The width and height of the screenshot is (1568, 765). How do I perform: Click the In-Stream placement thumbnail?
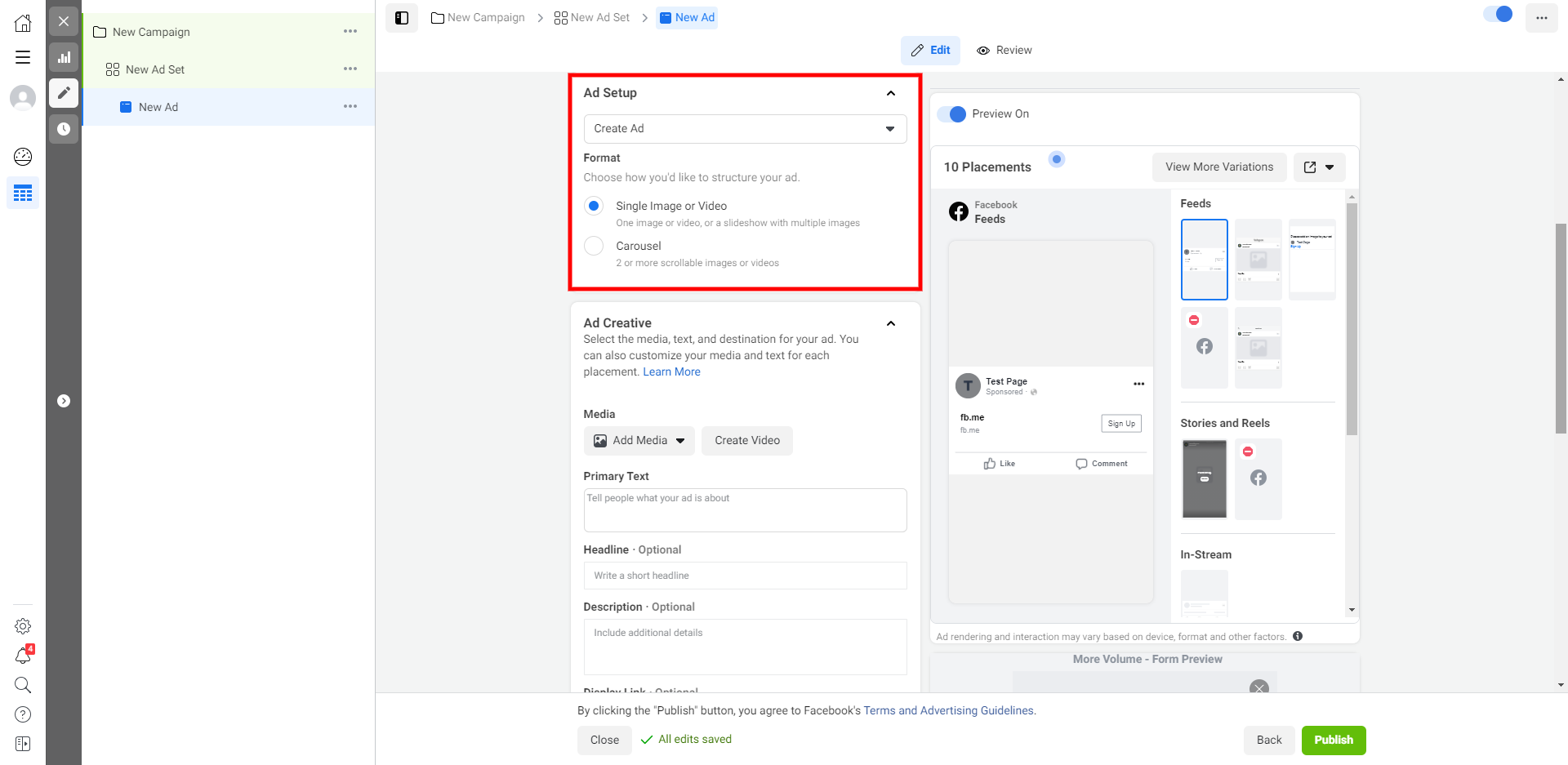pyautogui.click(x=1204, y=593)
